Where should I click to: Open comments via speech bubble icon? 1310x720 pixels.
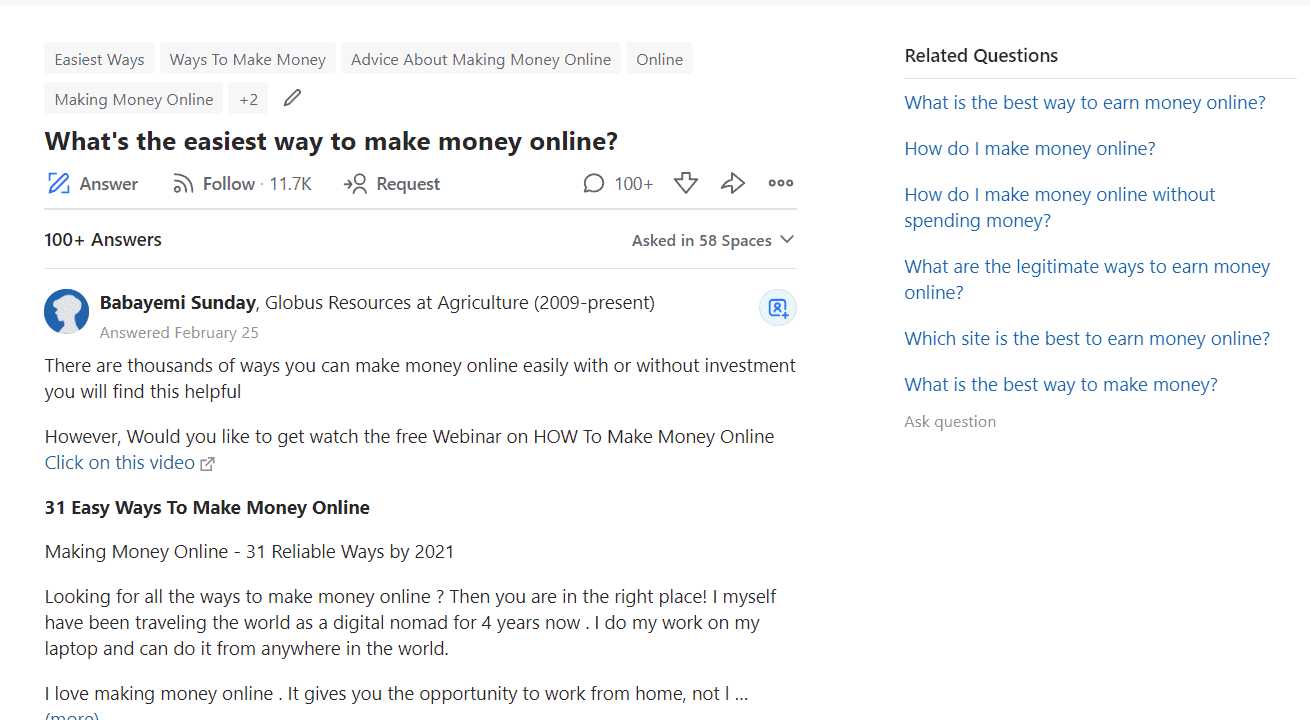[594, 184]
